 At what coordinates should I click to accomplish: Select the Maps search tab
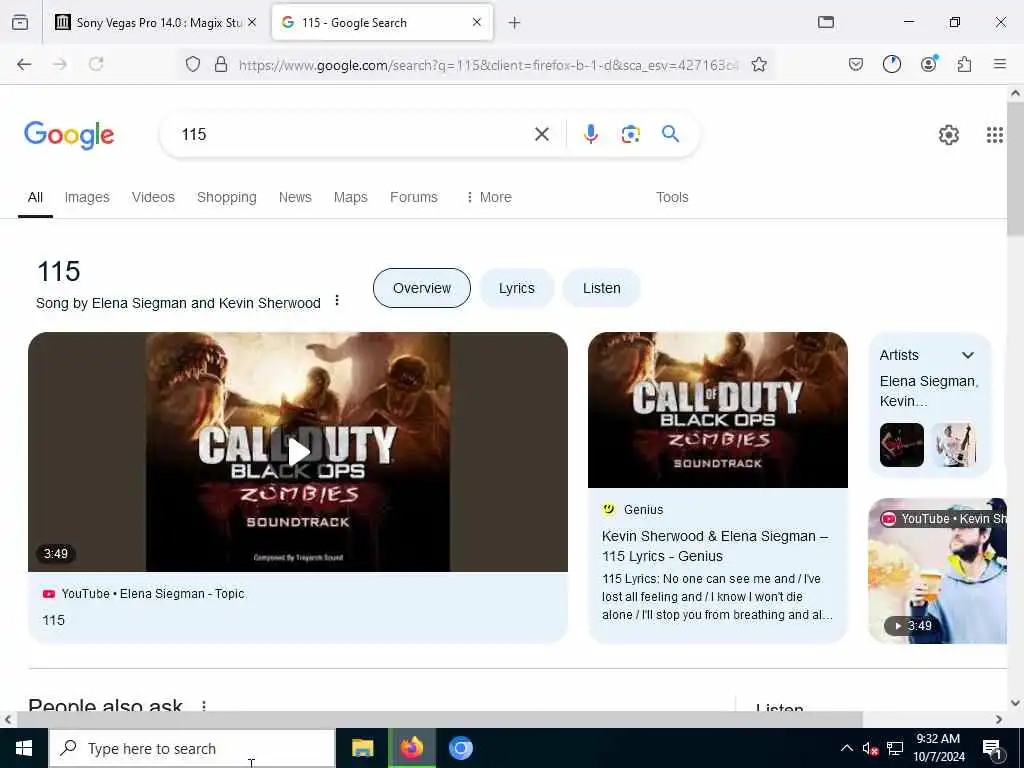(x=351, y=197)
